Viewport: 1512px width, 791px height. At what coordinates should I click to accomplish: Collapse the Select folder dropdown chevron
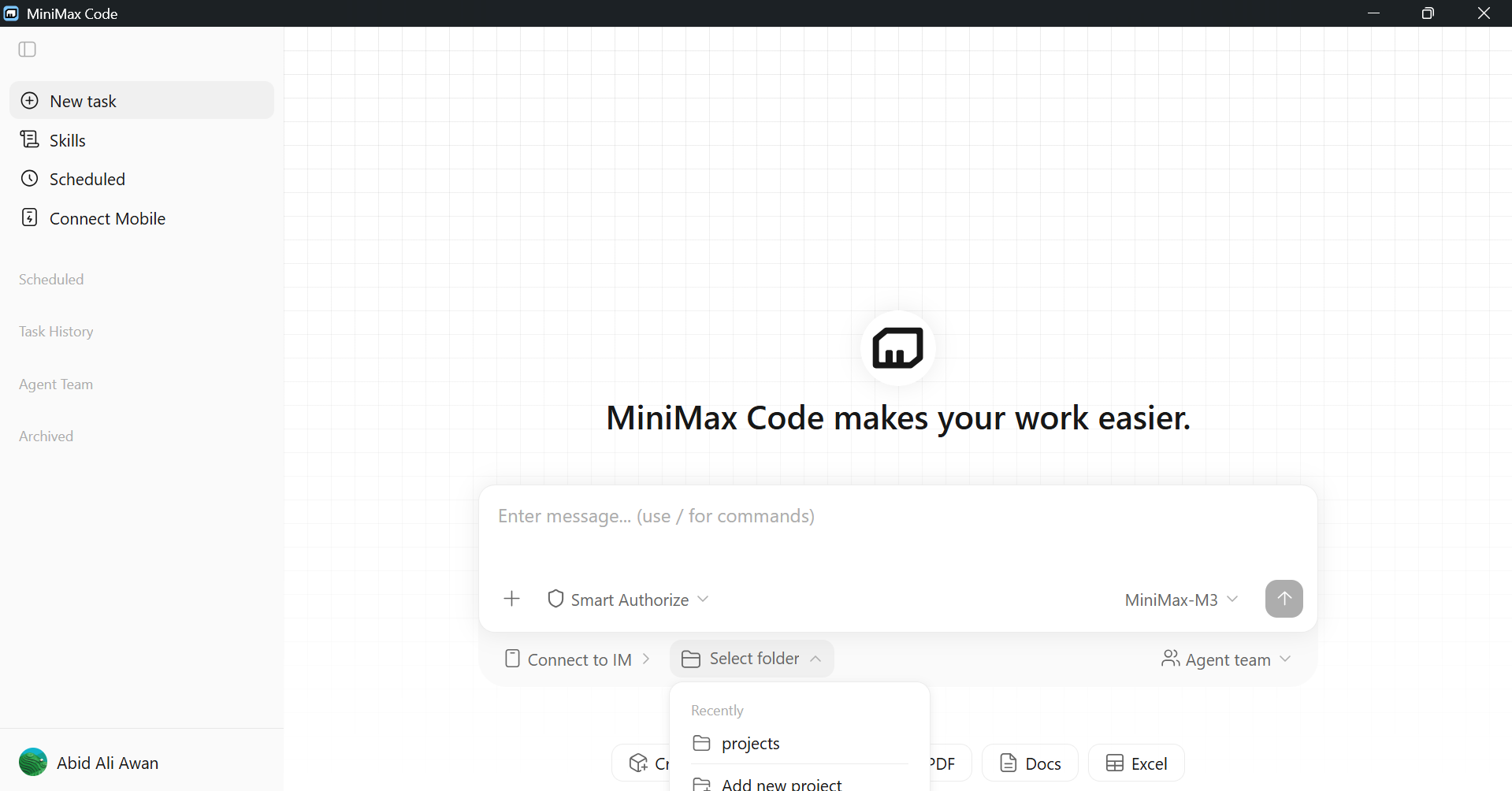tap(815, 659)
